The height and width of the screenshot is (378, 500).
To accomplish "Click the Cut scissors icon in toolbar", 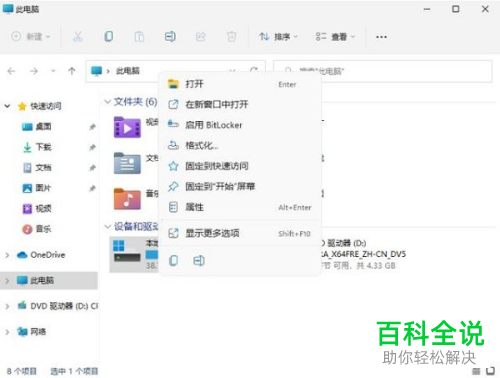I will click(x=77, y=36).
